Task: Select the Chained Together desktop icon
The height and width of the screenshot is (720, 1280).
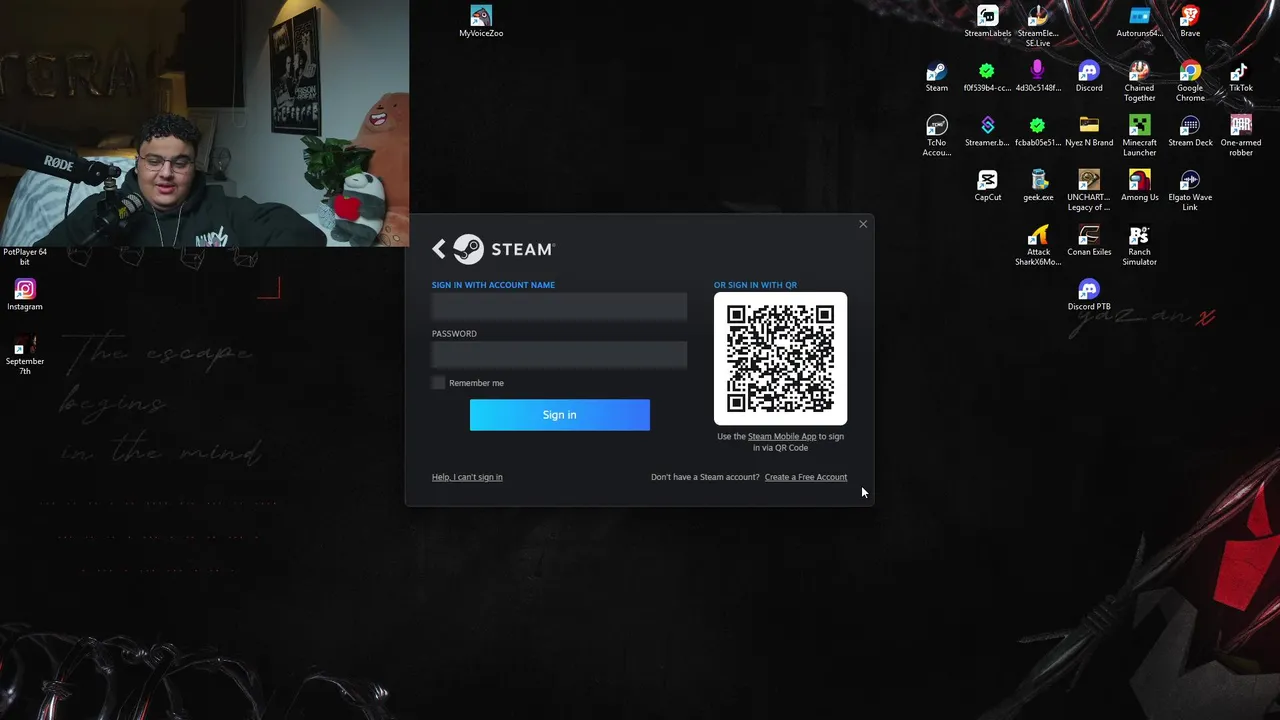Action: tap(1139, 81)
